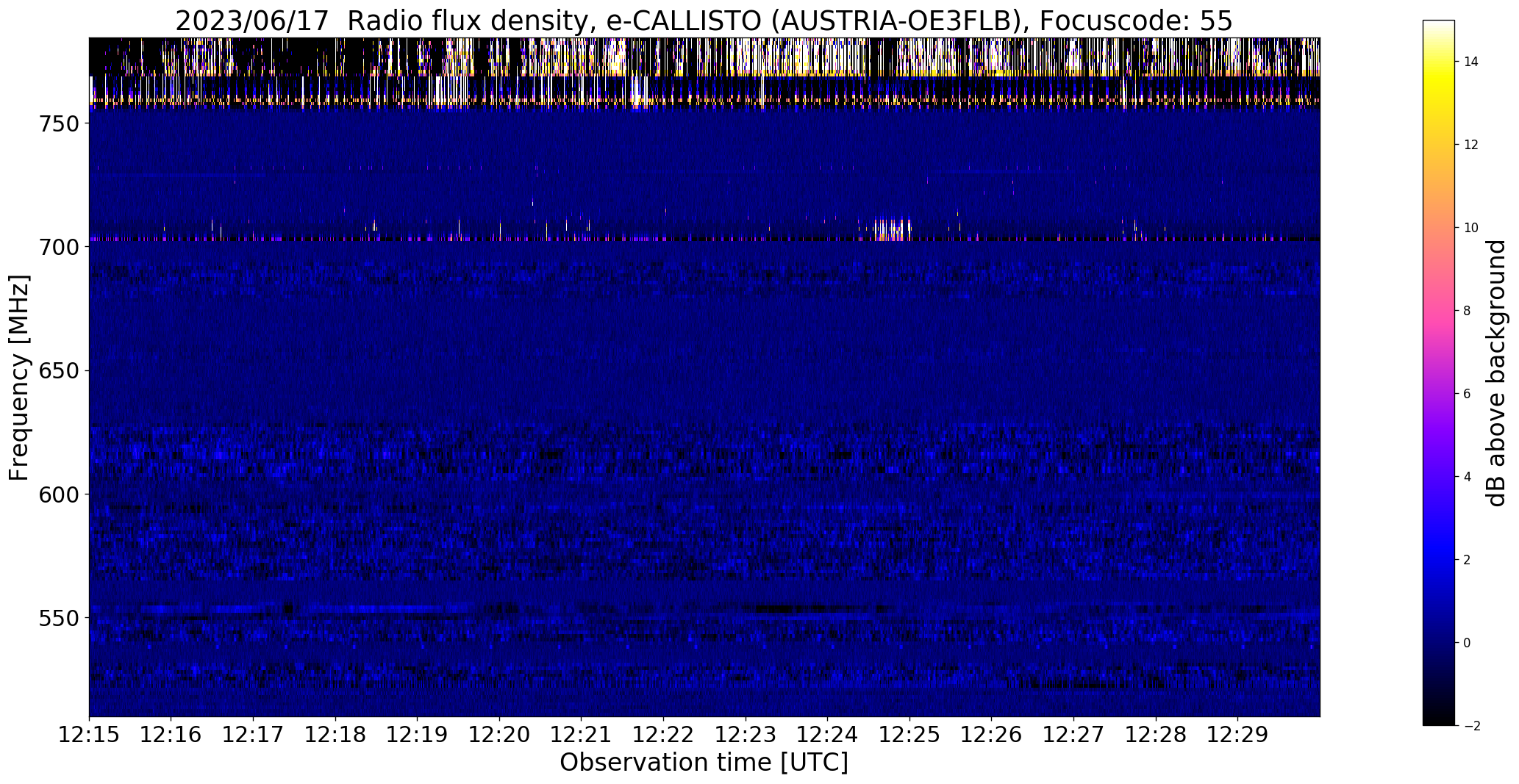Screen dimensions: 1519x784
Task: Click the 12:27 time tick label
Action: click(1074, 734)
